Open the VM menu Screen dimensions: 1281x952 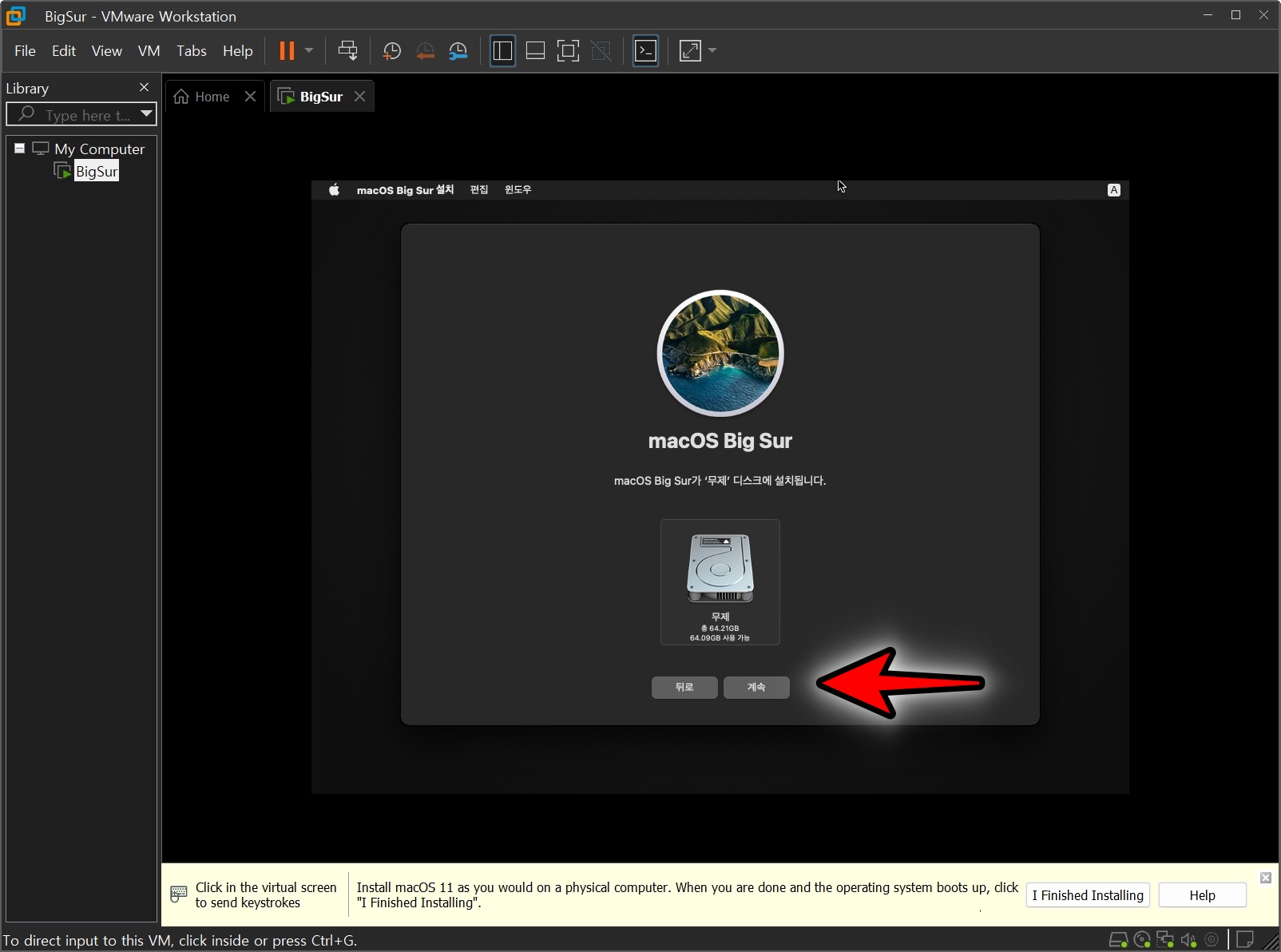[149, 51]
